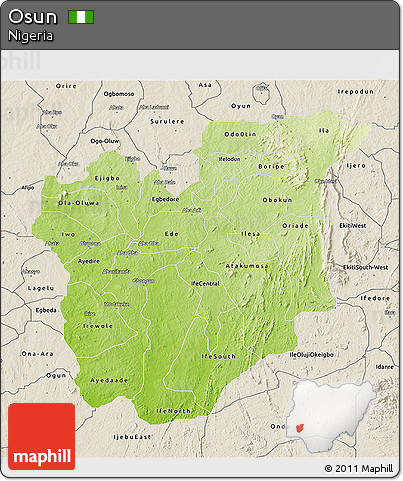Viewport: 403px width, 481px height.
Task: Select the Ogo-Oluw label
Action: pyautogui.click(x=105, y=141)
